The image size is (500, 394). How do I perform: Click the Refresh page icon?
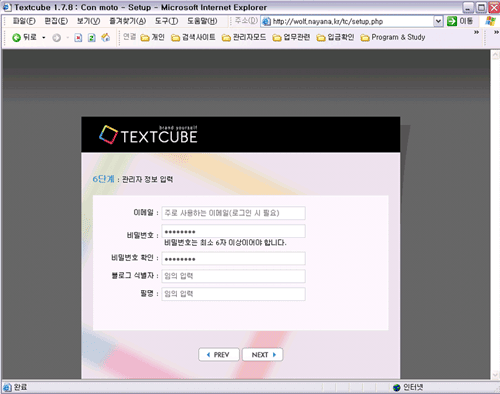coord(92,38)
